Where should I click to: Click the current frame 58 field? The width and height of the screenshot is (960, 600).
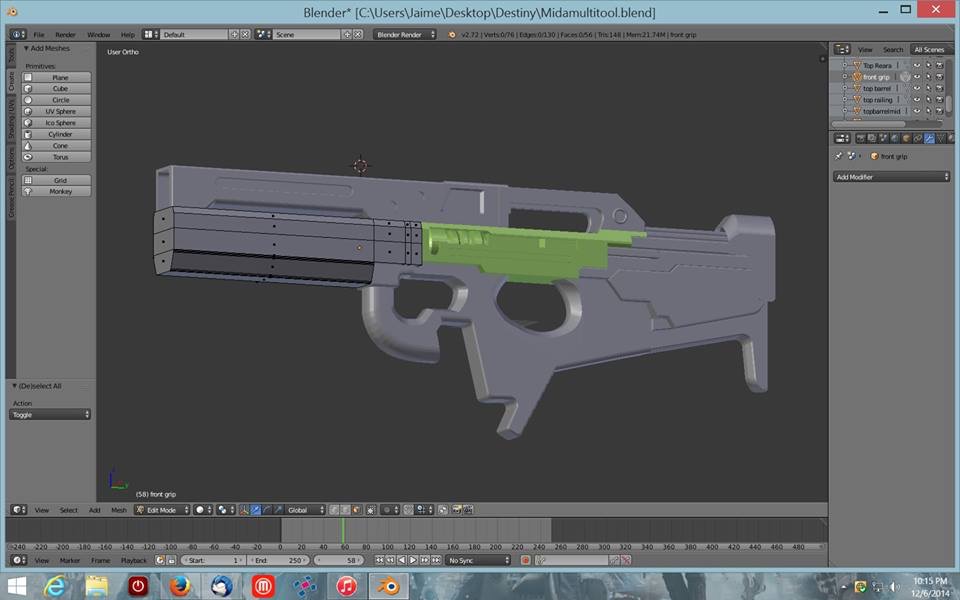pos(339,560)
